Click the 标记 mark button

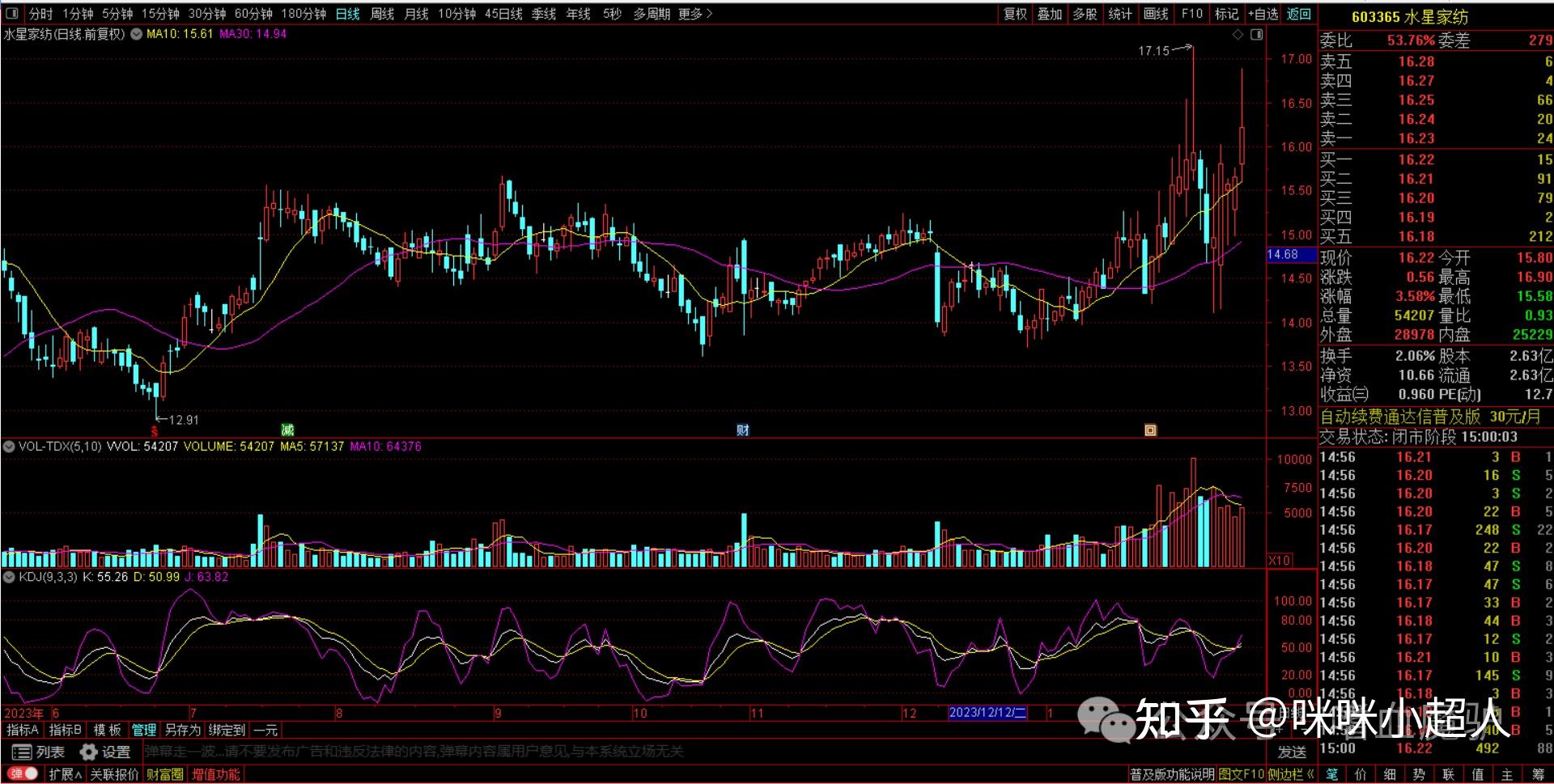pos(1226,14)
